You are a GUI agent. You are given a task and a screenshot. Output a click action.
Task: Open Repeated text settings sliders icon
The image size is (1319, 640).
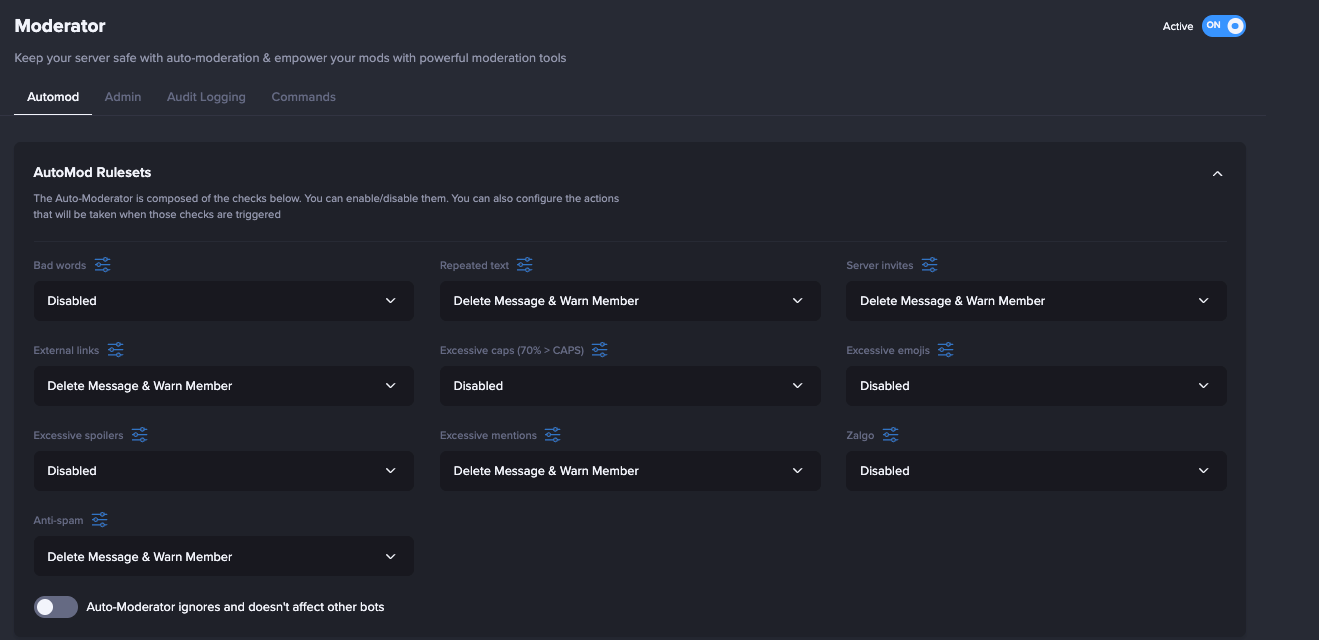[525, 265]
